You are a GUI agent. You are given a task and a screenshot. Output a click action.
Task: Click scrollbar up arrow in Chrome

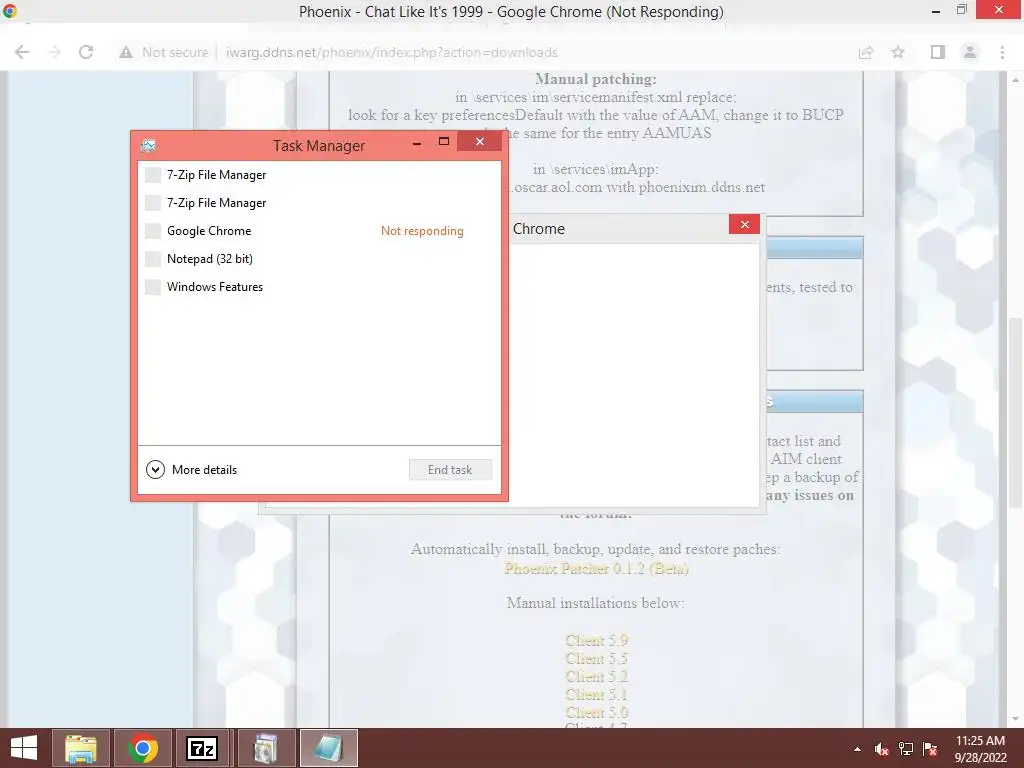coord(1016,80)
